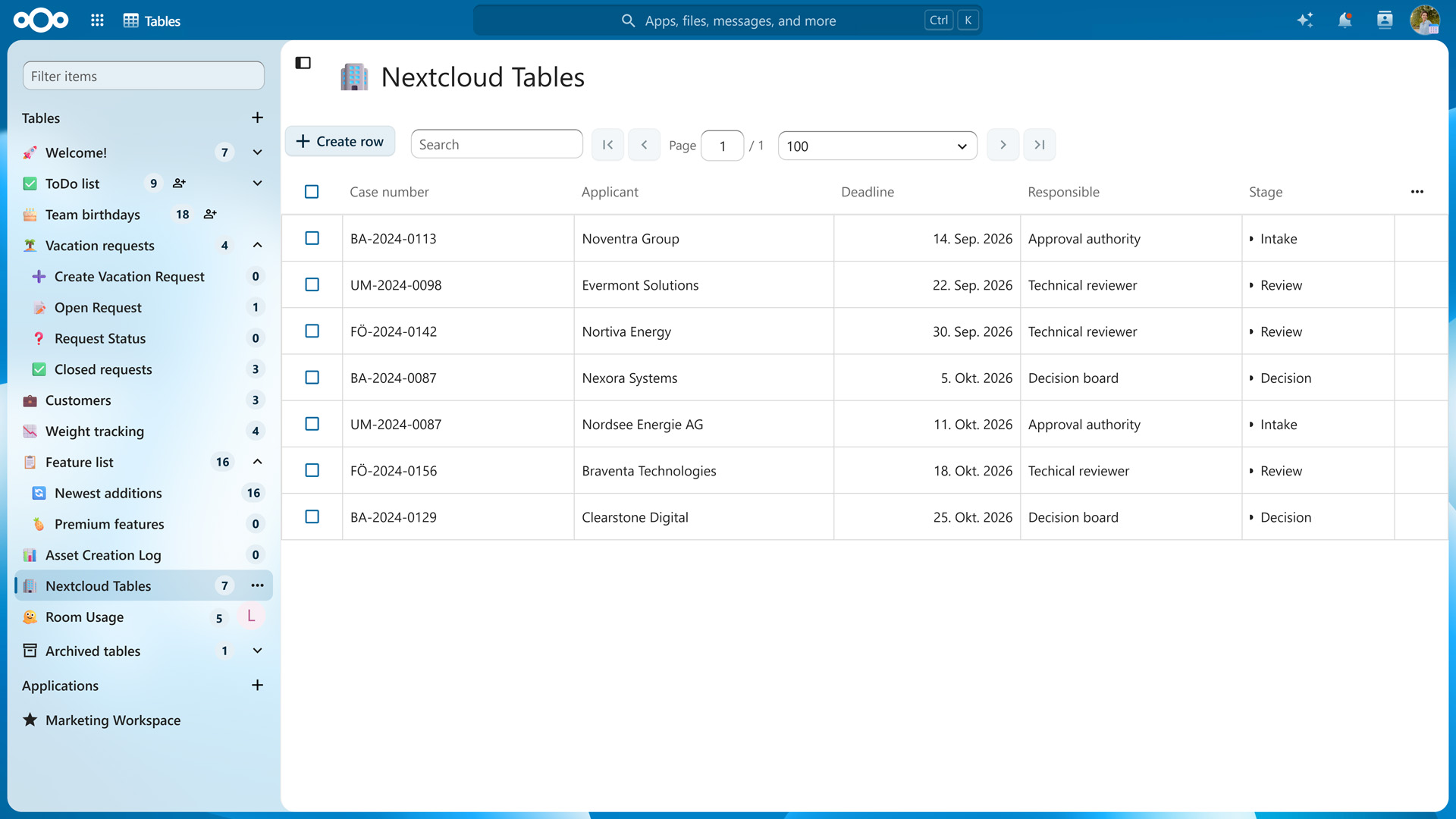Screen dimensions: 1456x819
Task: Check the row FÖ-2024-0156 checkbox
Action: pyautogui.click(x=312, y=470)
